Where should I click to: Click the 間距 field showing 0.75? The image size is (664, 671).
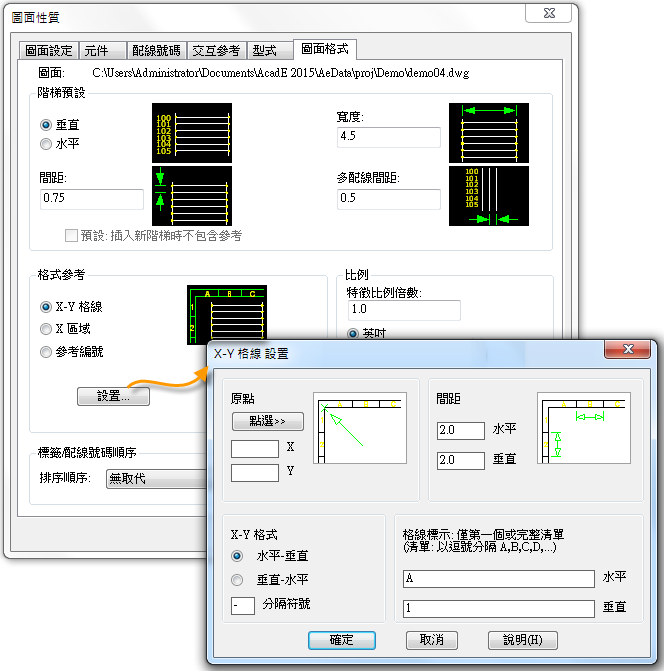pos(92,199)
